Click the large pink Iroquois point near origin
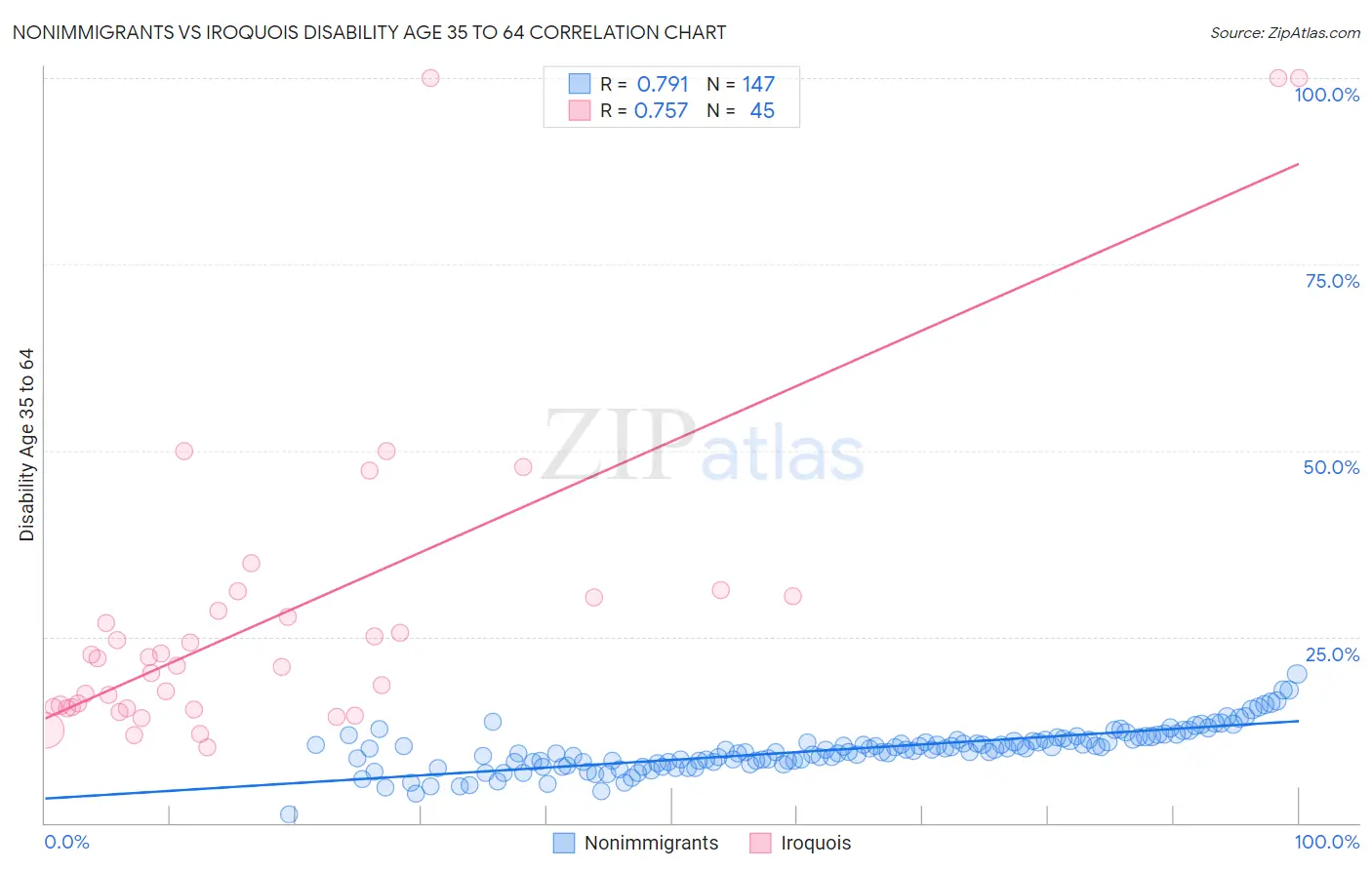 (45, 730)
